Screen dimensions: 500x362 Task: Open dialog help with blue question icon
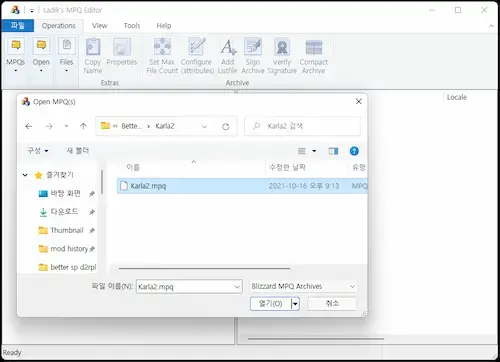pos(354,151)
